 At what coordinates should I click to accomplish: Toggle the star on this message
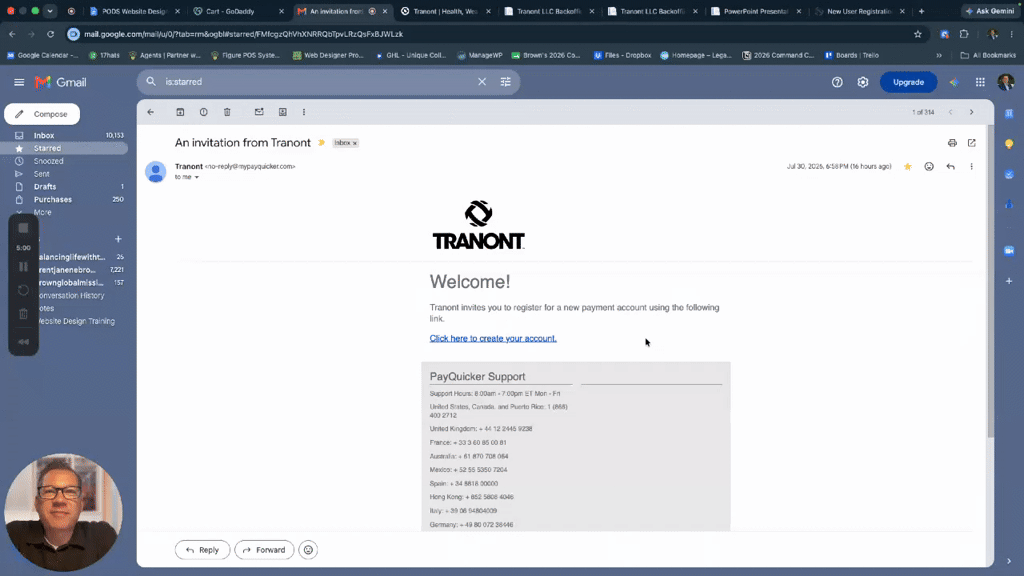(908, 167)
